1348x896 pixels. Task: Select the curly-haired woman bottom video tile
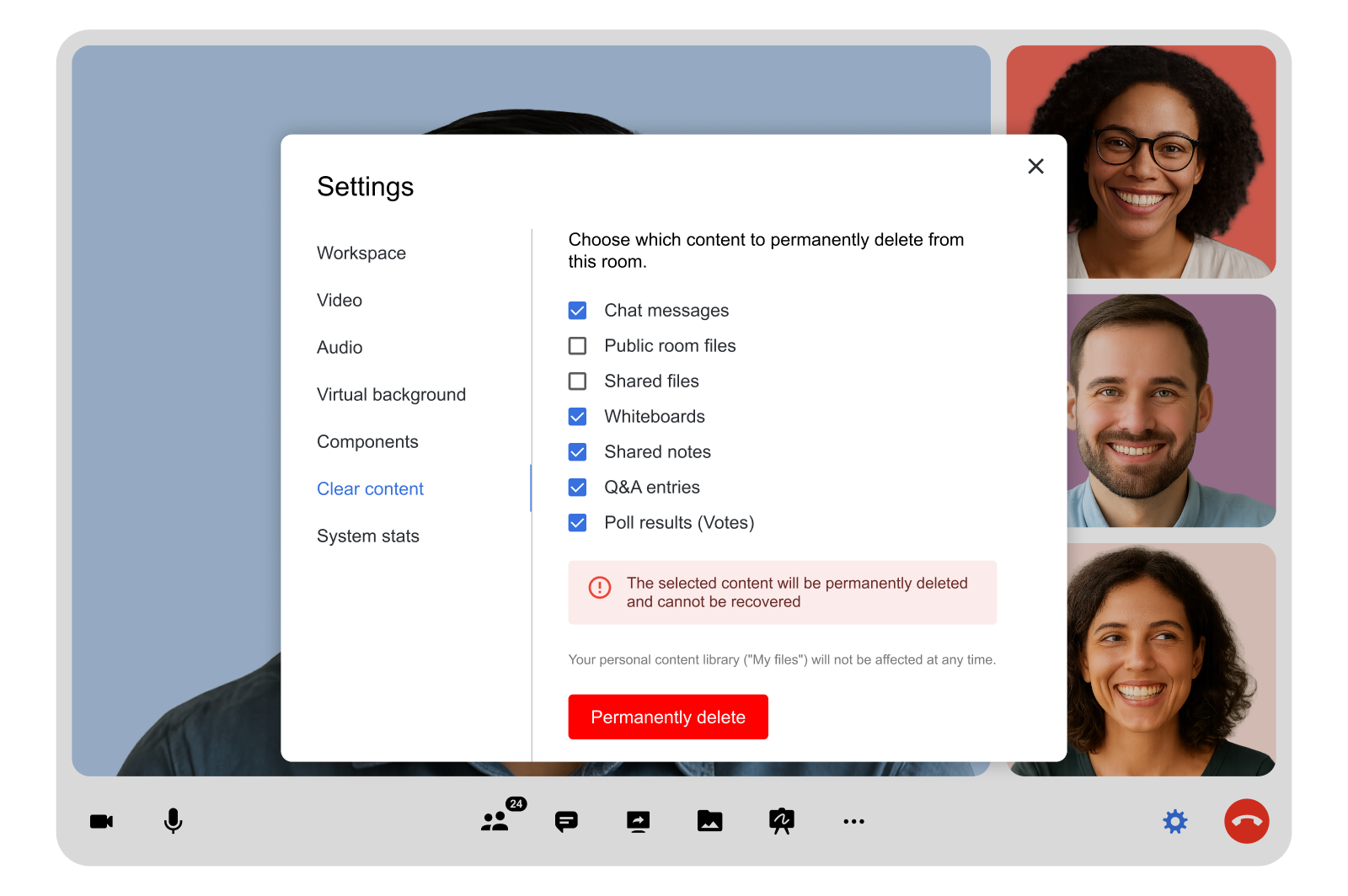1171,659
